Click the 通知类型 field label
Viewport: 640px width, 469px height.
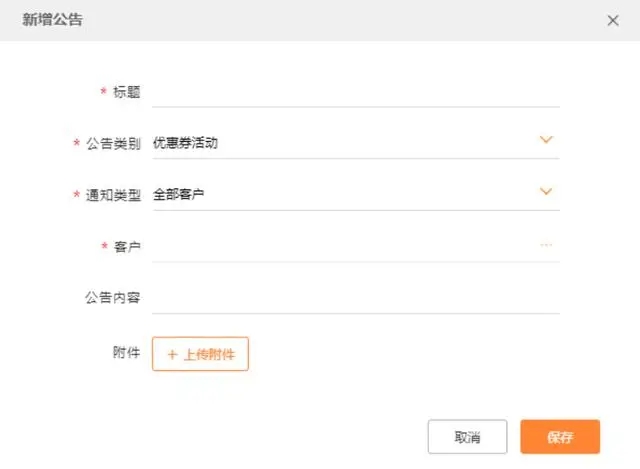click(113, 195)
